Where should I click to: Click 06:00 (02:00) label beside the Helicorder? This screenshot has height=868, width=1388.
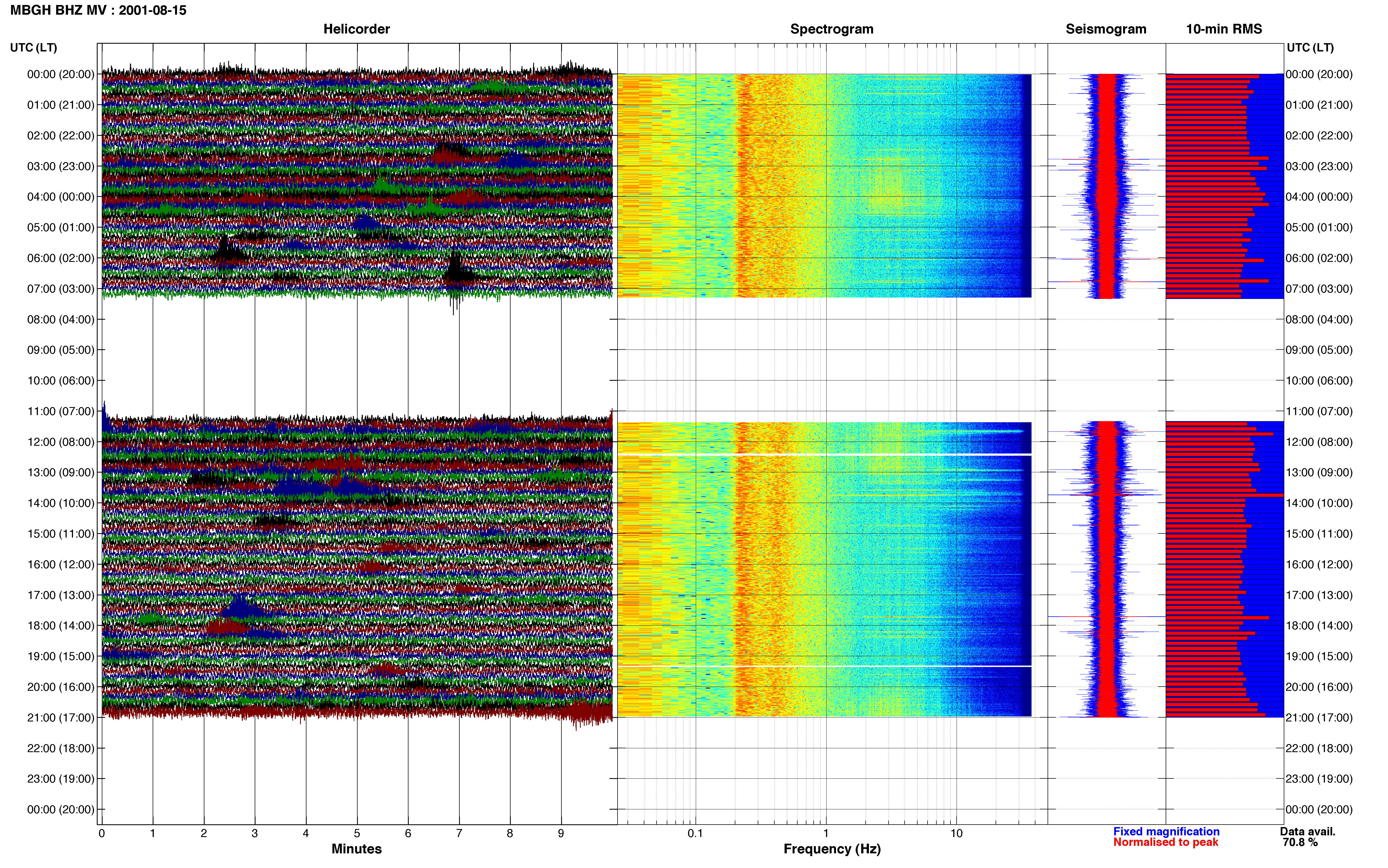click(60, 258)
